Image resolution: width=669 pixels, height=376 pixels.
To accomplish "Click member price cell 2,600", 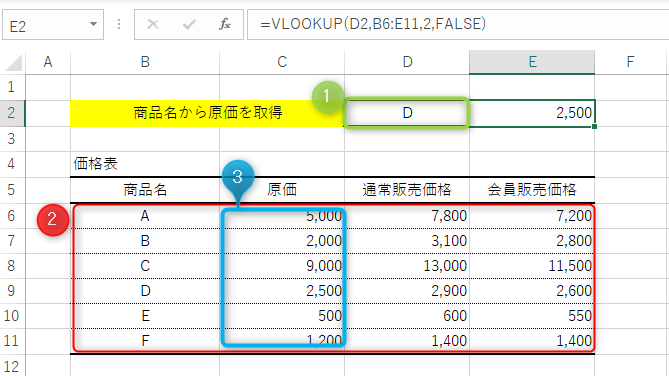I will click(532, 291).
